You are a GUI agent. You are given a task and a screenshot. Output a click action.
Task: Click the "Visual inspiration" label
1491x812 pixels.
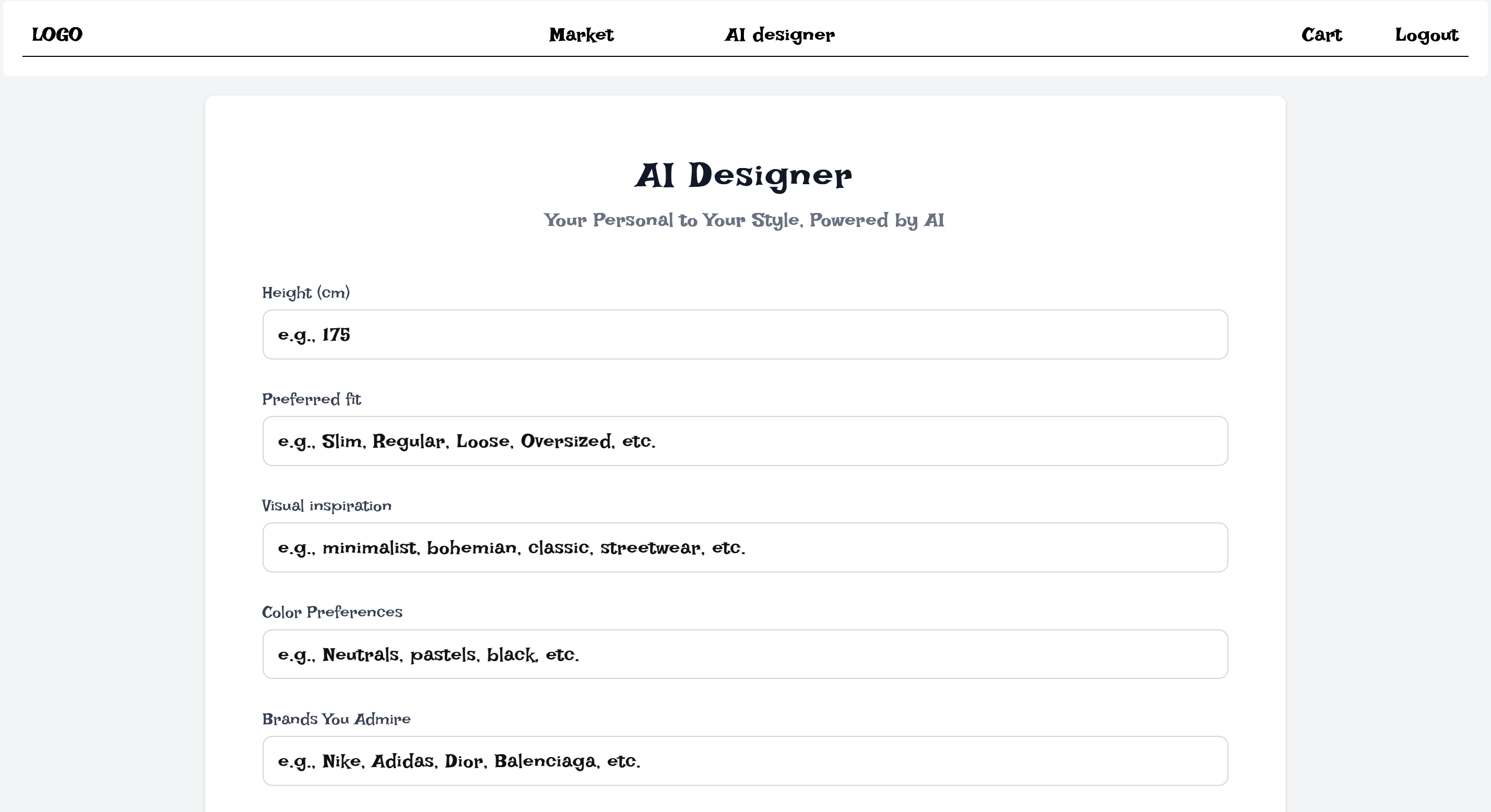pos(326,506)
